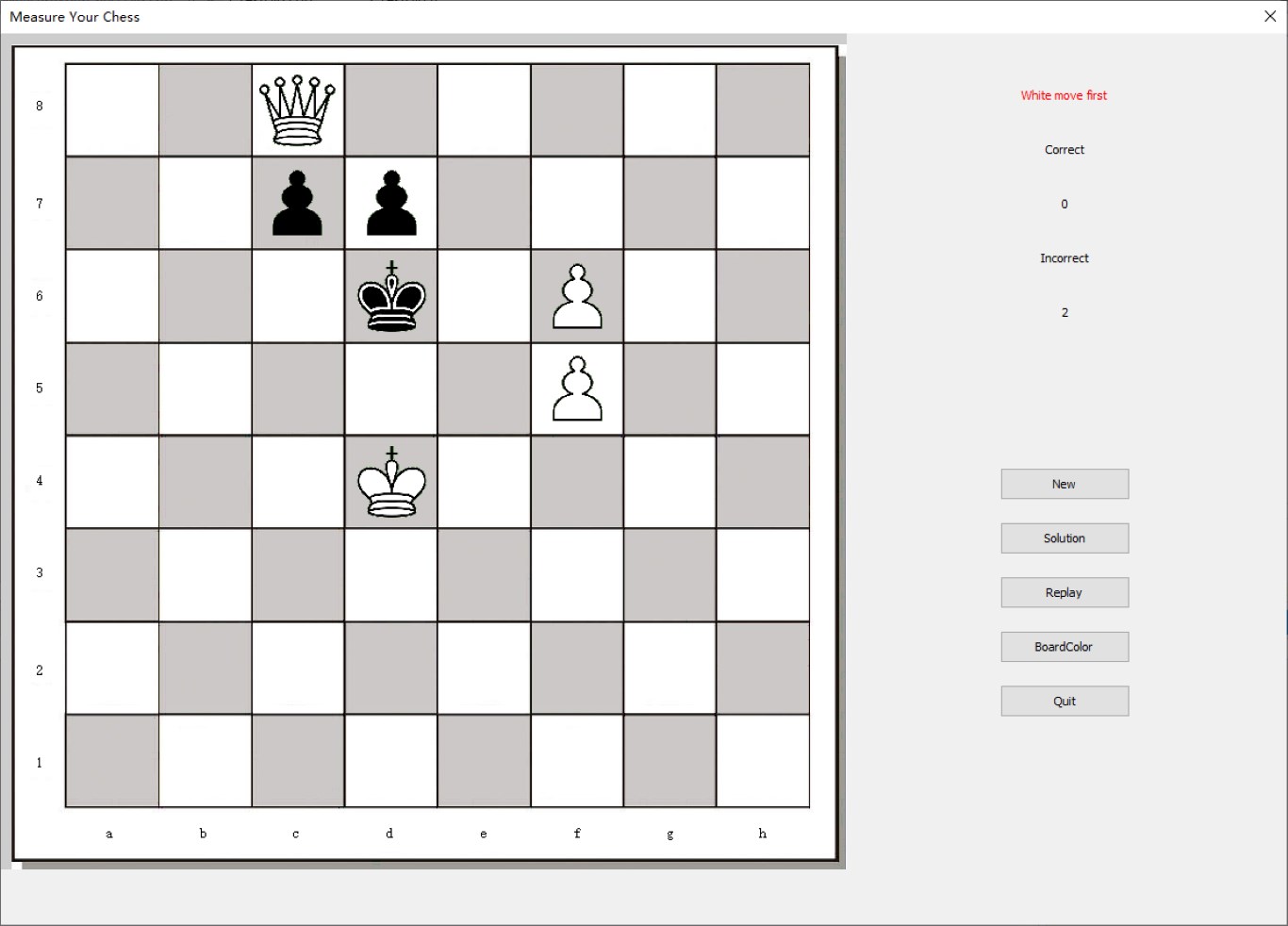The width and height of the screenshot is (1288, 926).
Task: Click empty square h1 on the board
Action: click(763, 761)
